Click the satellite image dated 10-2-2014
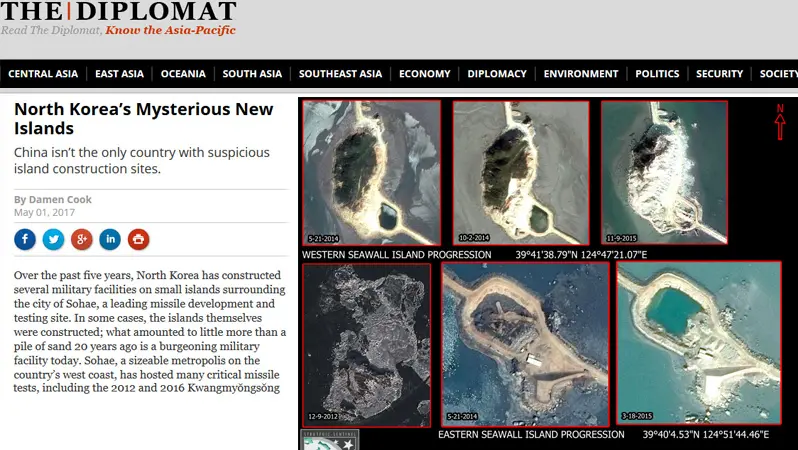 click(x=521, y=173)
